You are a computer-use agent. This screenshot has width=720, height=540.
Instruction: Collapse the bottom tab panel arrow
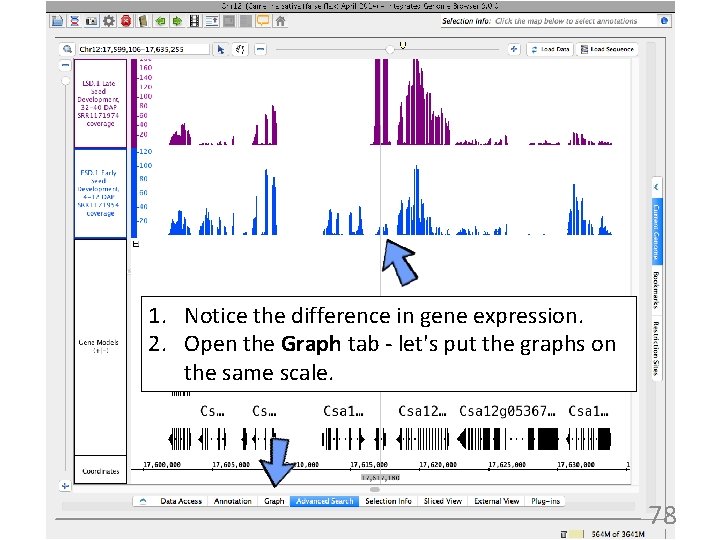[x=143, y=501]
